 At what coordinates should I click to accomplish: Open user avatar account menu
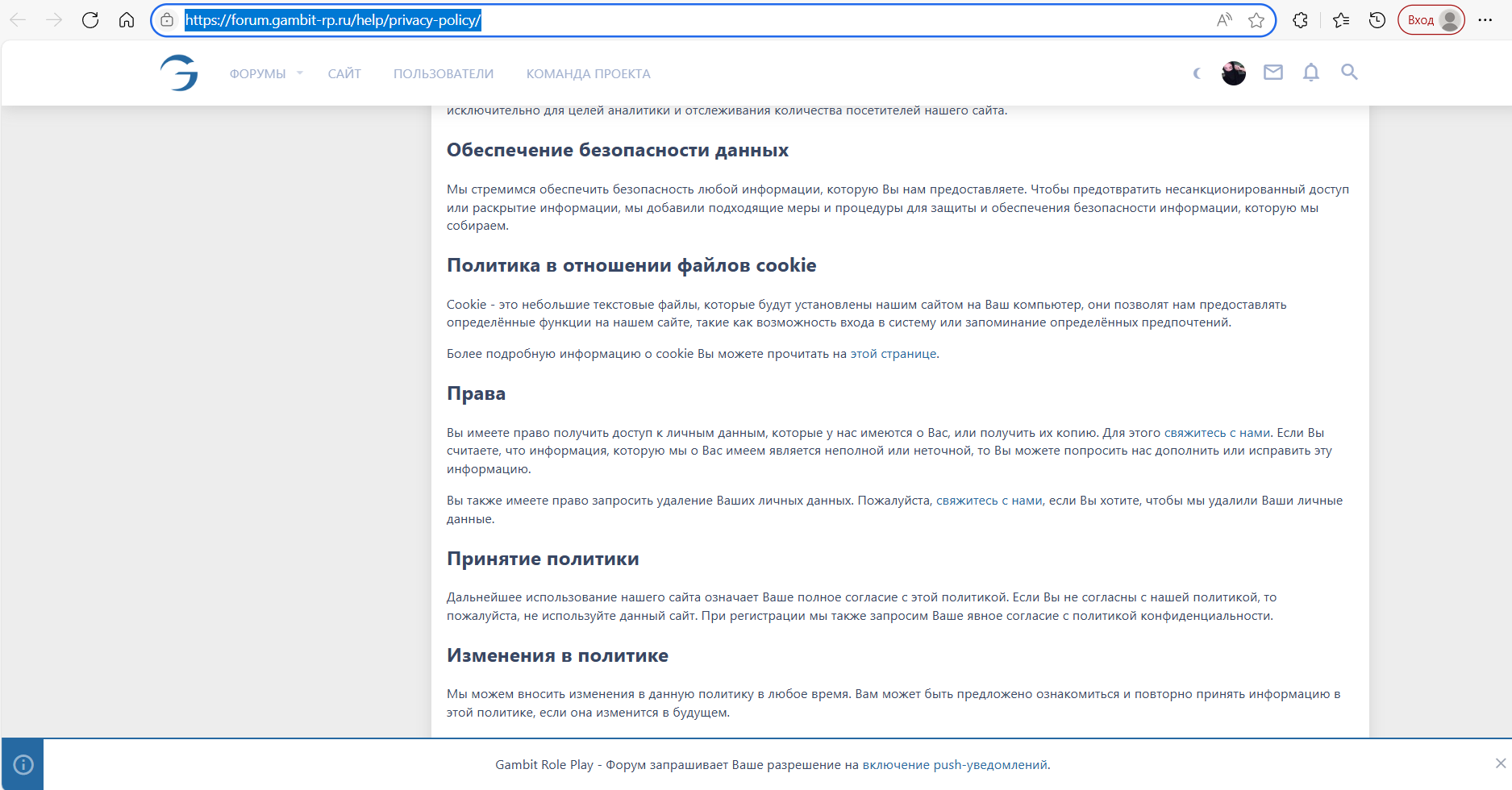click(1234, 73)
